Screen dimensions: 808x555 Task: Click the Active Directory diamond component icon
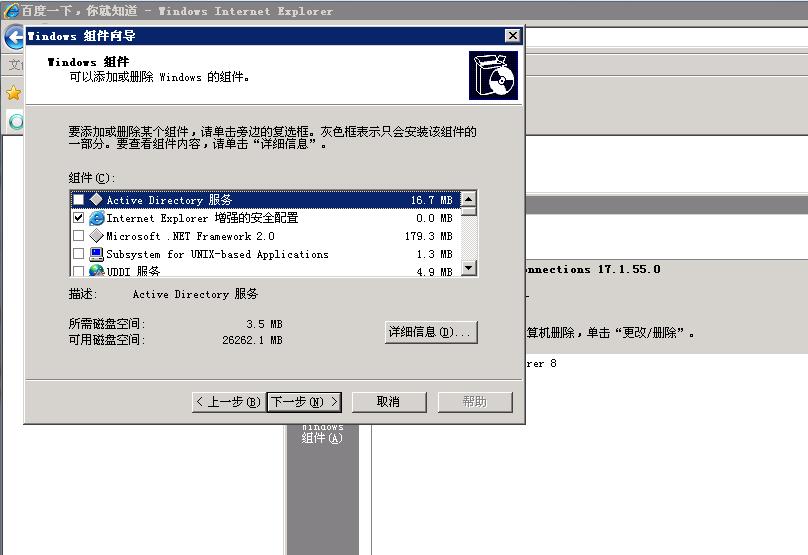point(96,200)
